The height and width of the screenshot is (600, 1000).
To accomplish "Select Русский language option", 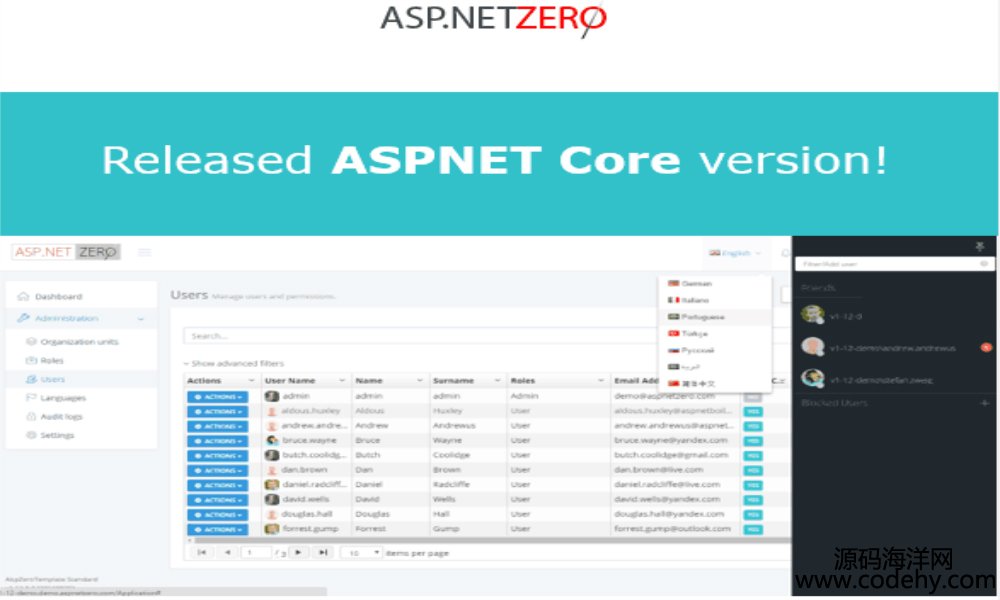I will tap(716, 350).
